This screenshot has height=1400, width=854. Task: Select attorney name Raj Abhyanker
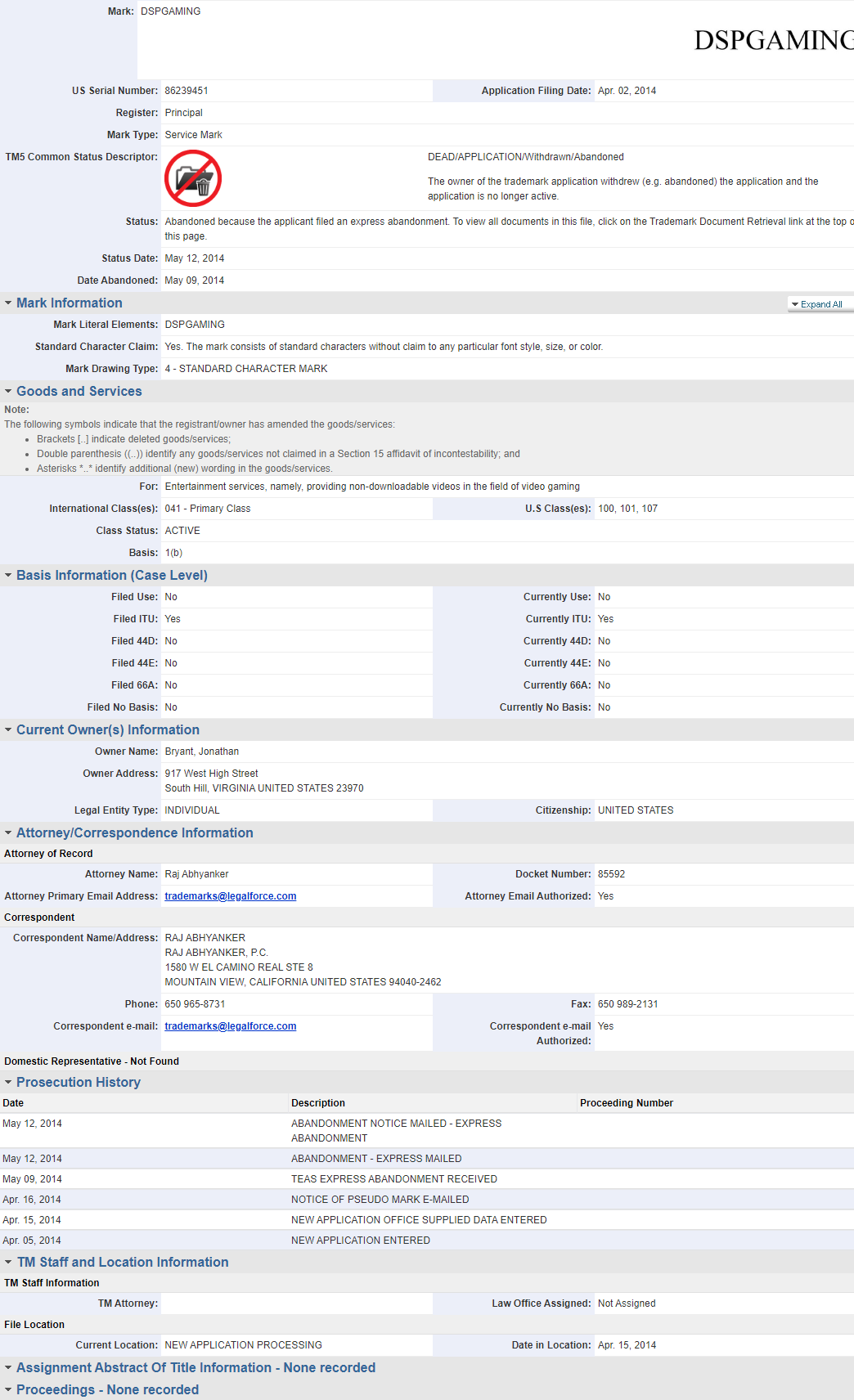197,874
